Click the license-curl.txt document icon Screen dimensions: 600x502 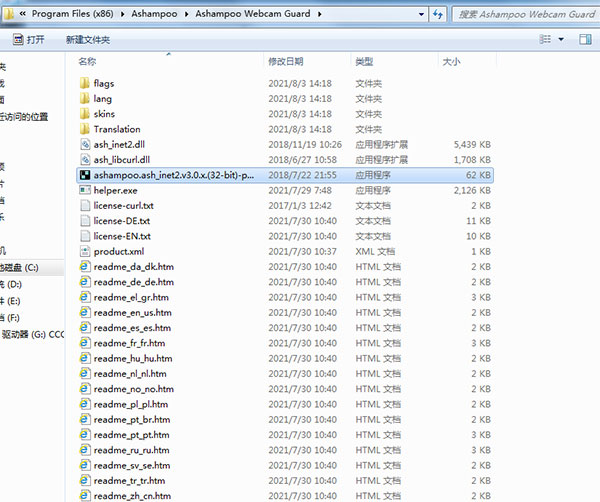pos(85,206)
